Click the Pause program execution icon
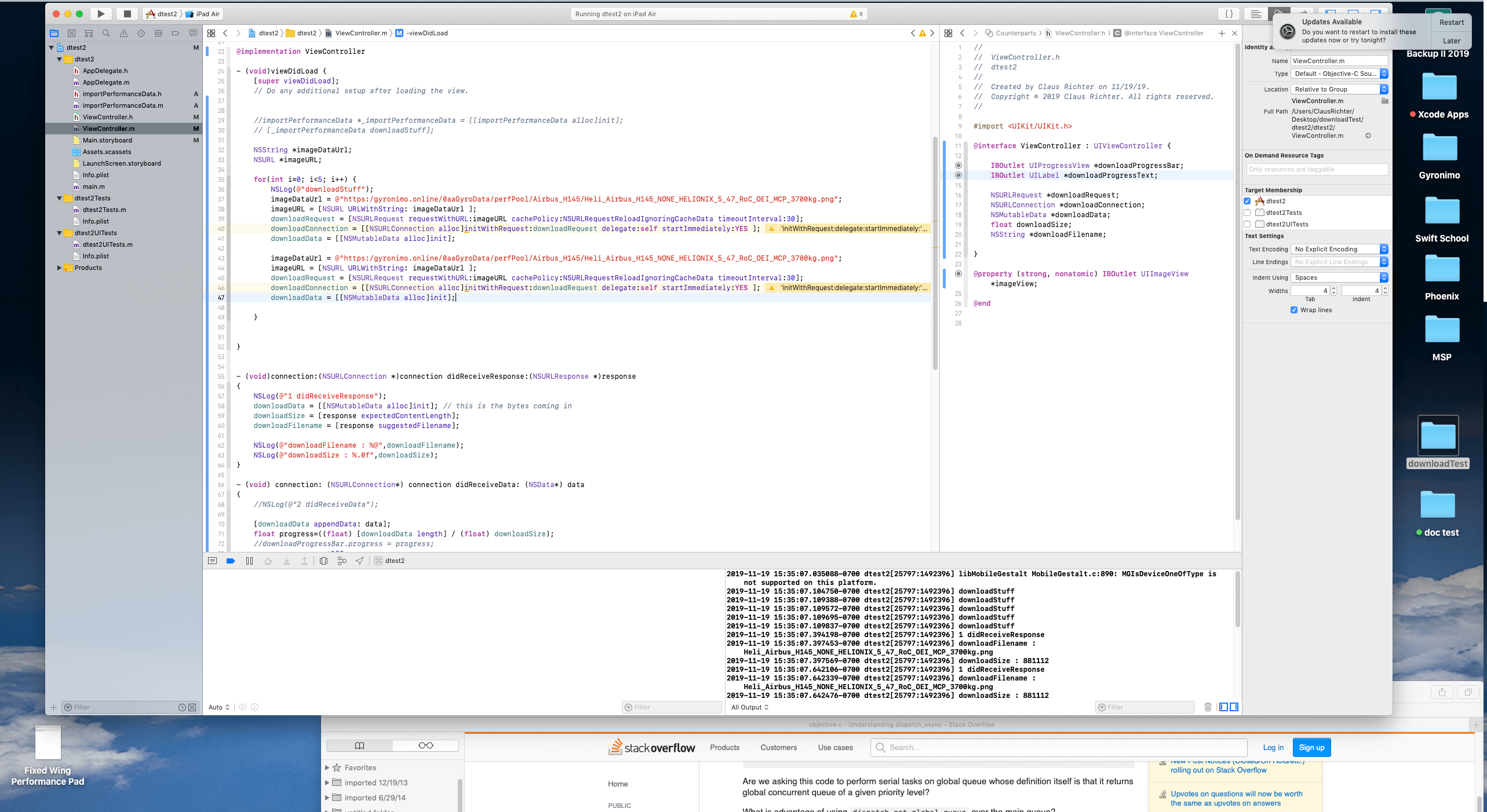 click(249, 561)
